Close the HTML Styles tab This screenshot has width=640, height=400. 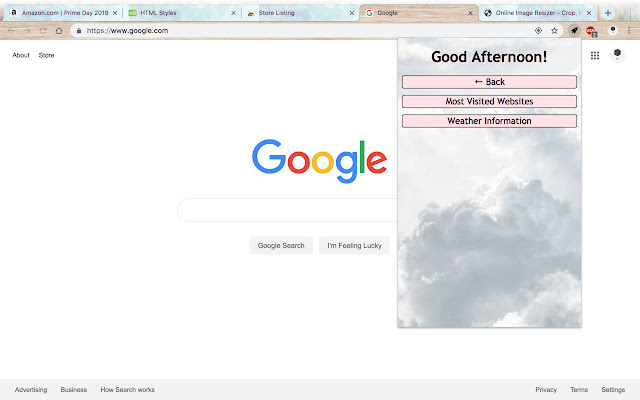tap(233, 13)
